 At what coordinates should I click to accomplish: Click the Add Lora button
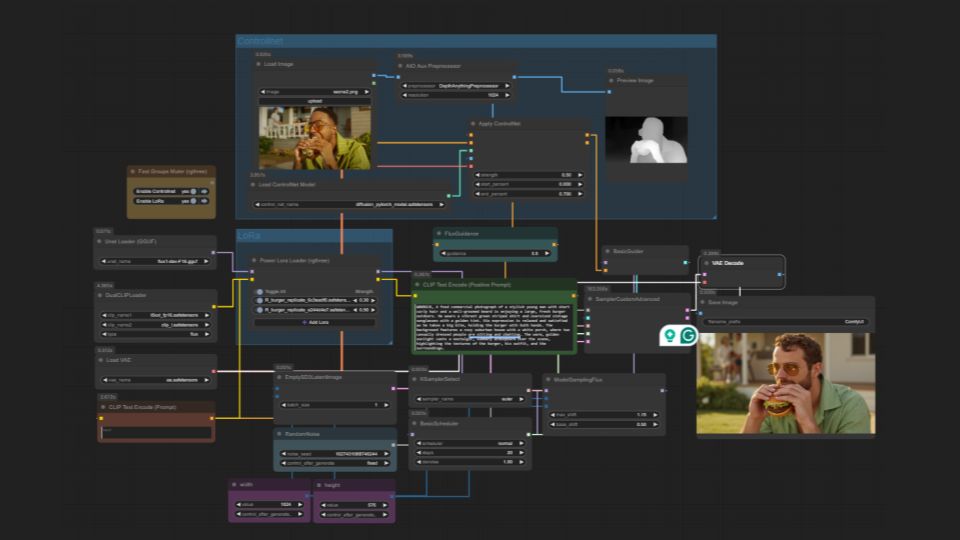(x=314, y=322)
